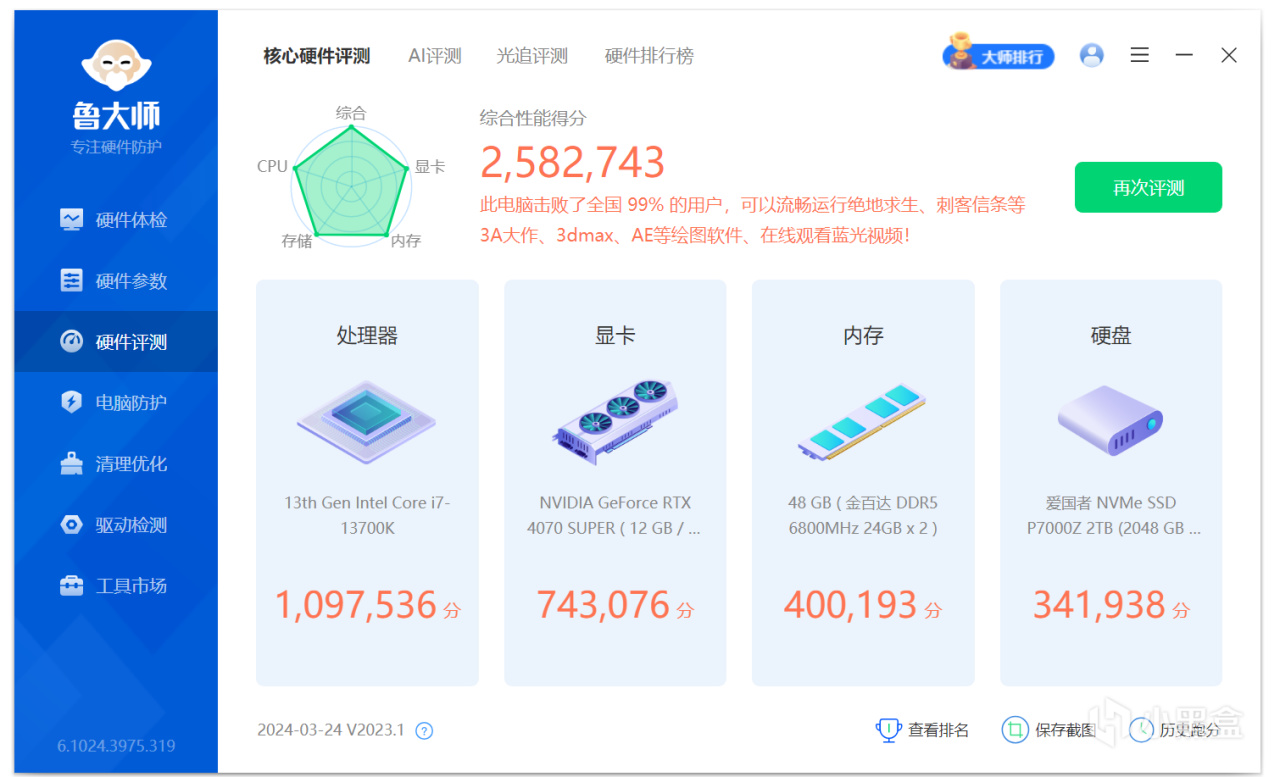Image resolution: width=1280 pixels, height=777 pixels.
Task: Click the date 2024-03-24 V2023.1 text
Action: [331, 730]
